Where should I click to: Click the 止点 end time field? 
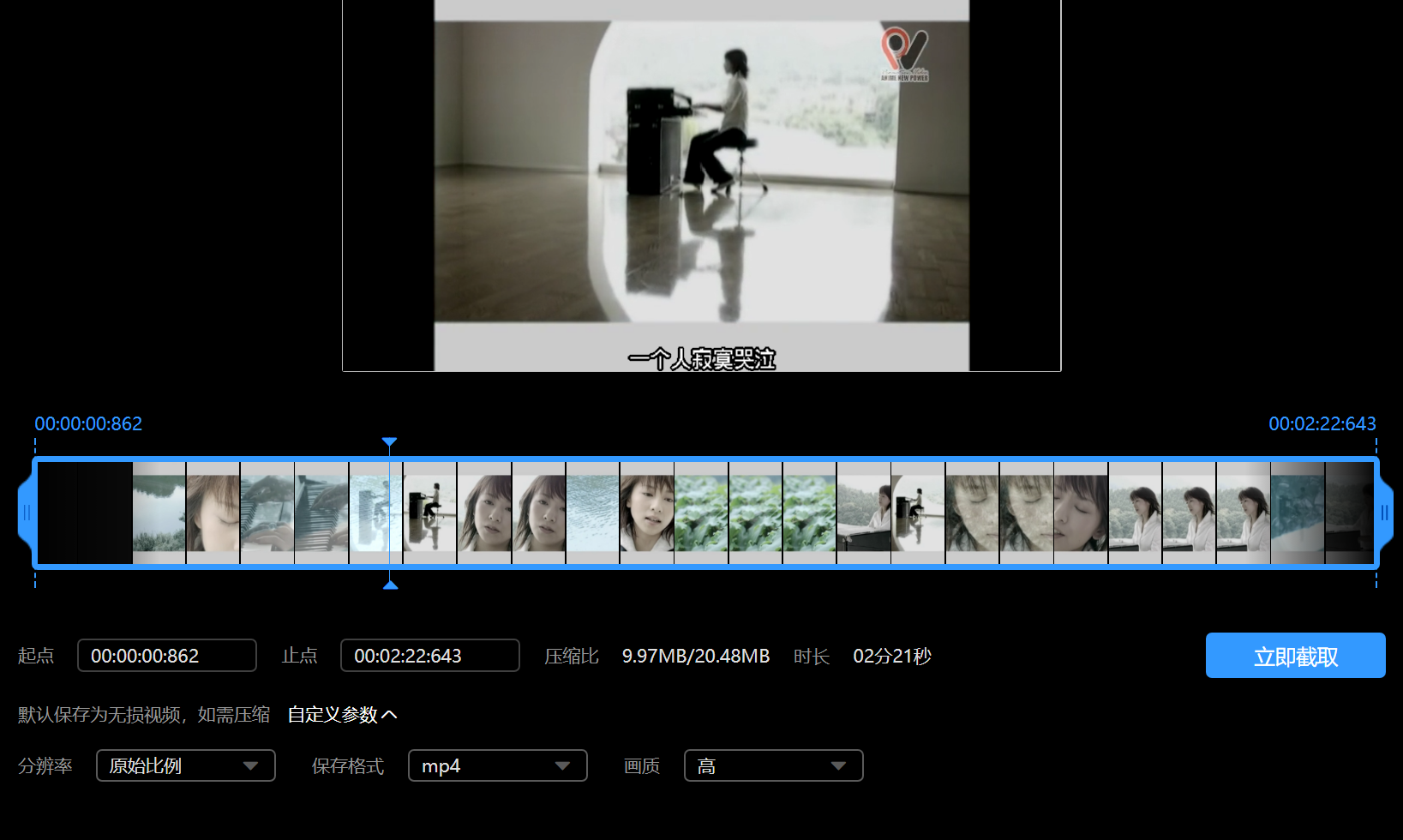point(430,656)
